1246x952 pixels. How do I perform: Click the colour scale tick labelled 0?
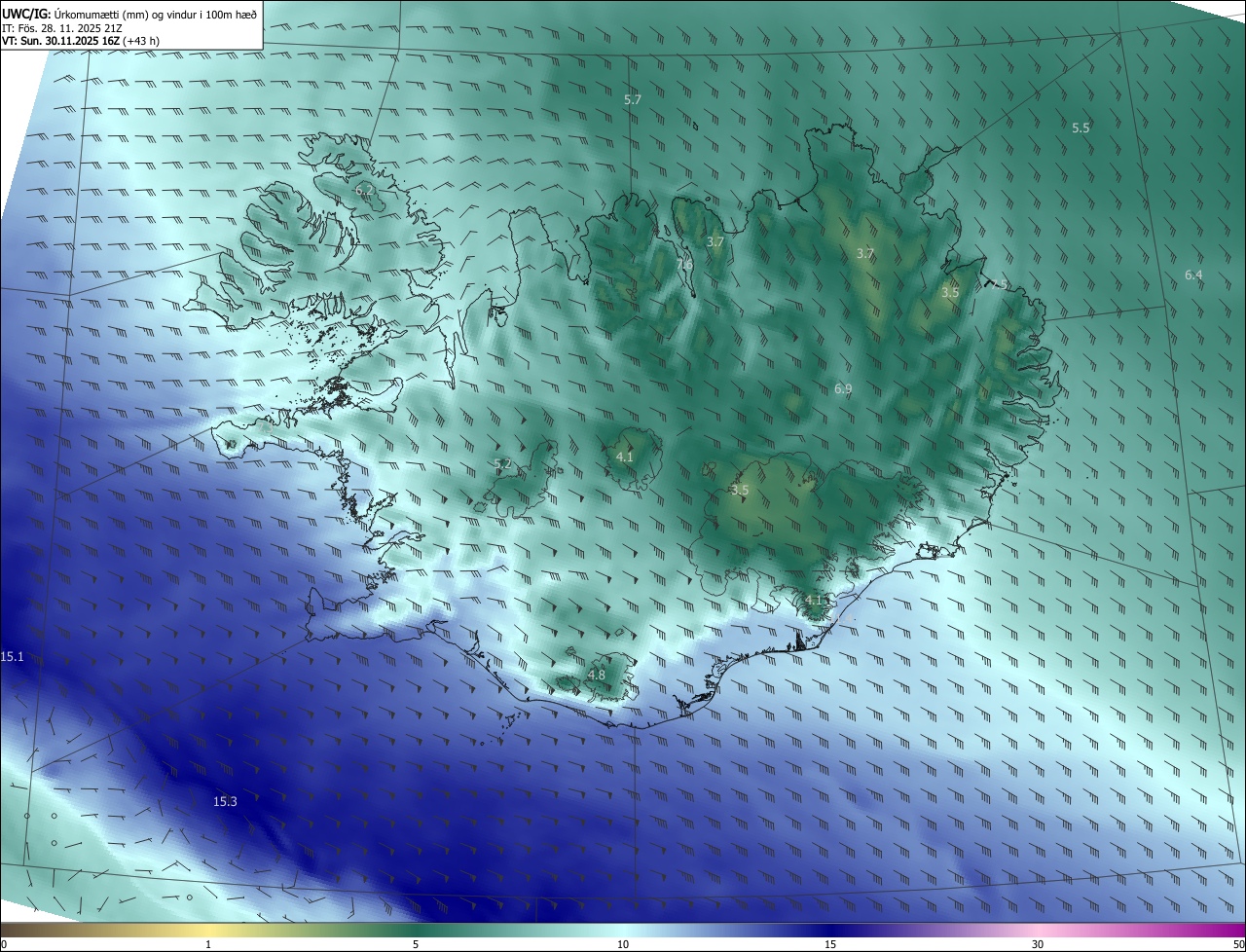(x=4, y=944)
